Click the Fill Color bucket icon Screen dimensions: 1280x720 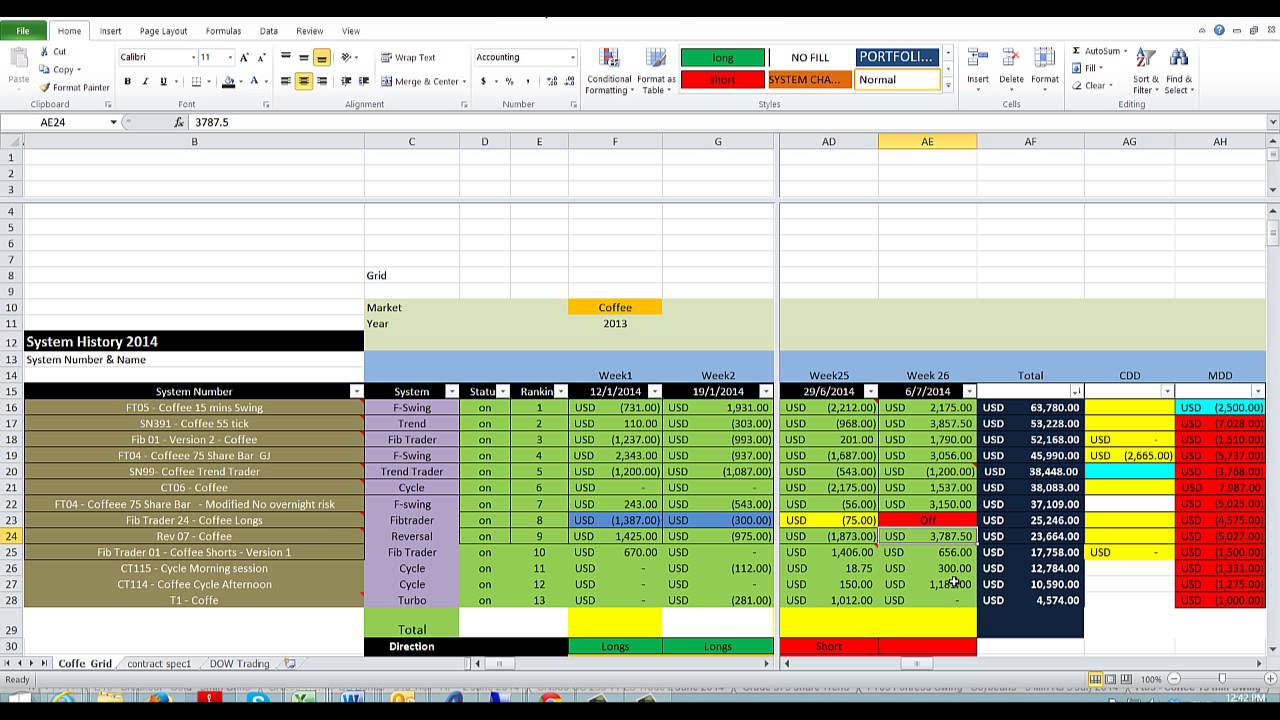[229, 81]
